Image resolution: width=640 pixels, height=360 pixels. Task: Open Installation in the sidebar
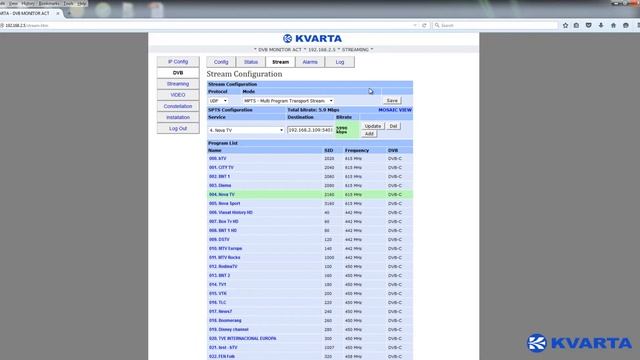coord(178,117)
